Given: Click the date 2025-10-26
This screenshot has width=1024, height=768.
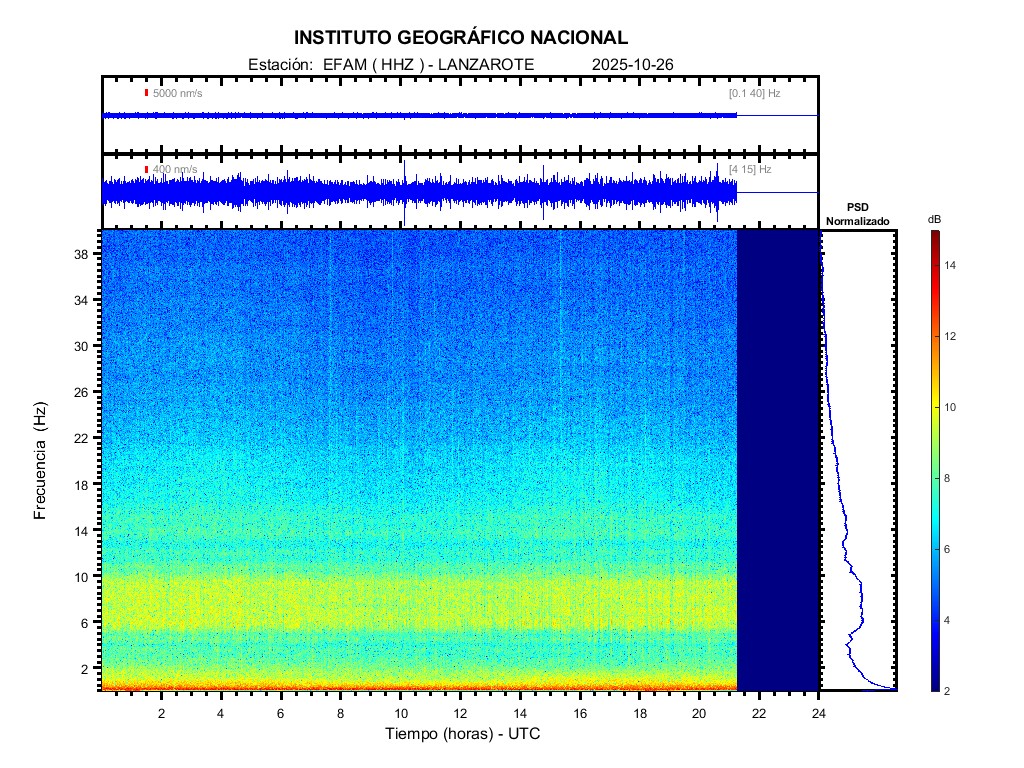Looking at the screenshot, I should 633,64.
